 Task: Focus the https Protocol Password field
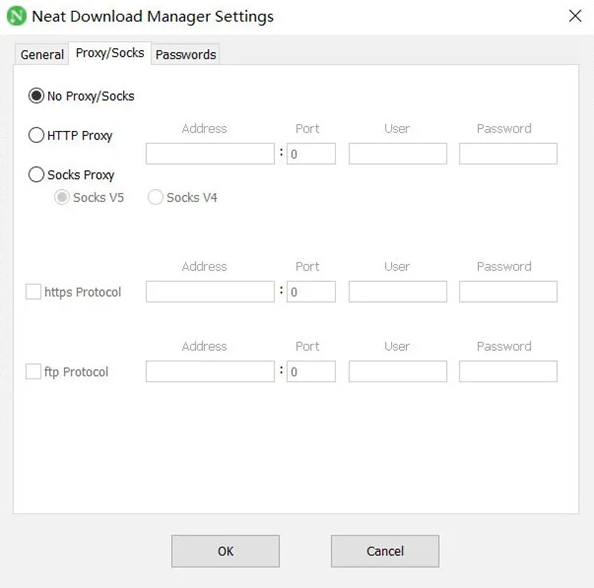[508, 292]
